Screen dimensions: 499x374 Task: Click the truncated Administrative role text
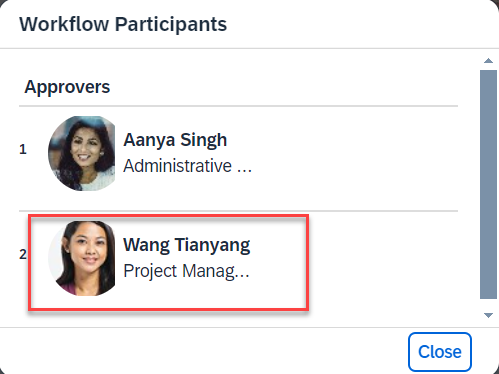coord(187,166)
